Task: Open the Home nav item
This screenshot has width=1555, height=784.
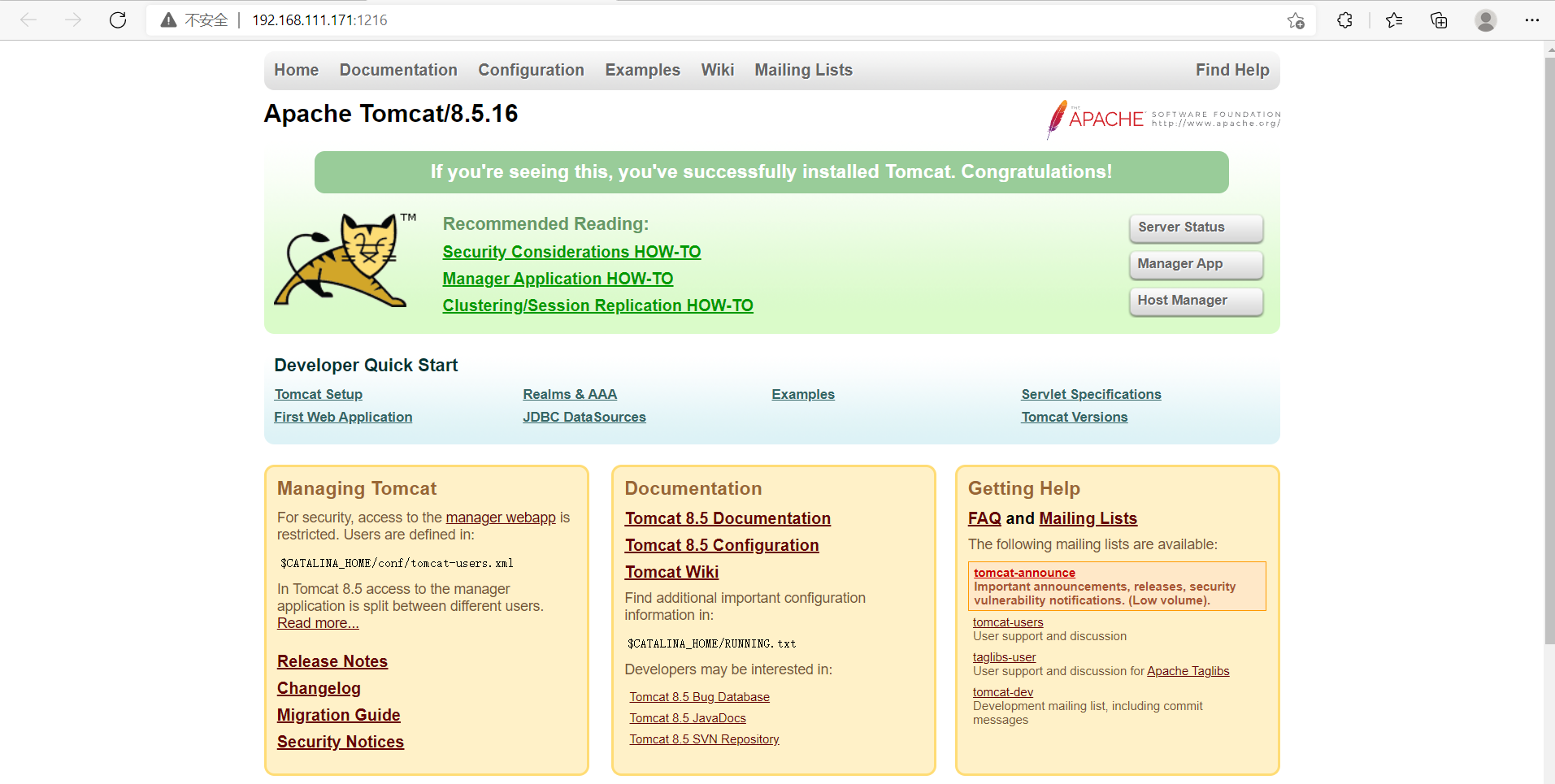Action: pos(296,70)
